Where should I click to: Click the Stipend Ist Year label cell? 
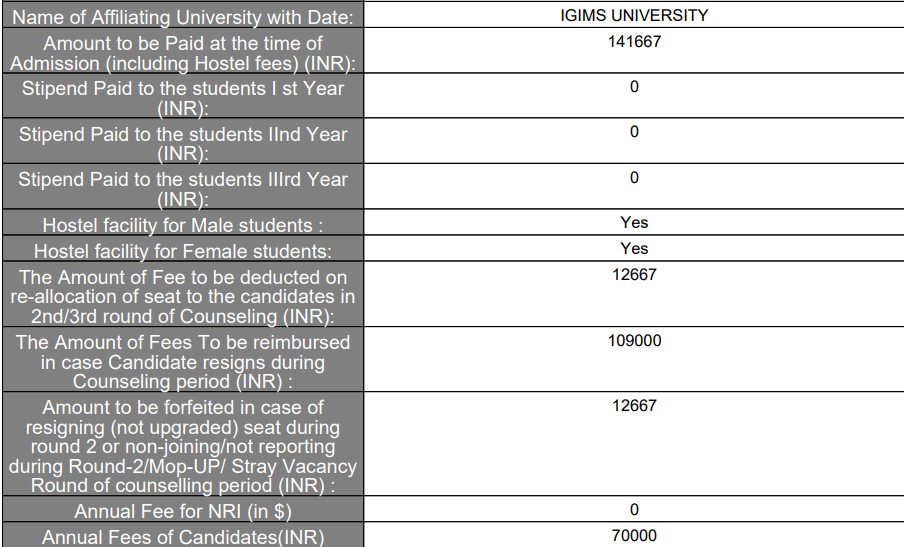click(x=183, y=98)
